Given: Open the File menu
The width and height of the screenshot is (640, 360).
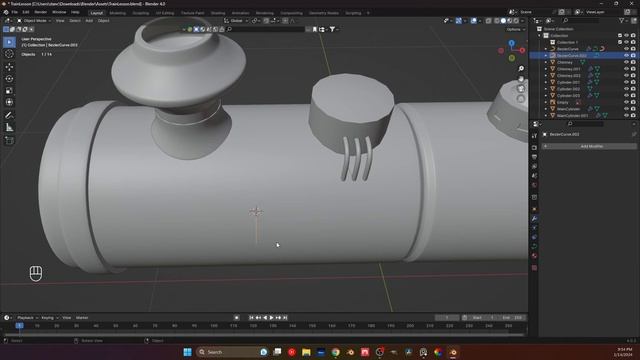Looking at the screenshot, I should pos(14,12).
